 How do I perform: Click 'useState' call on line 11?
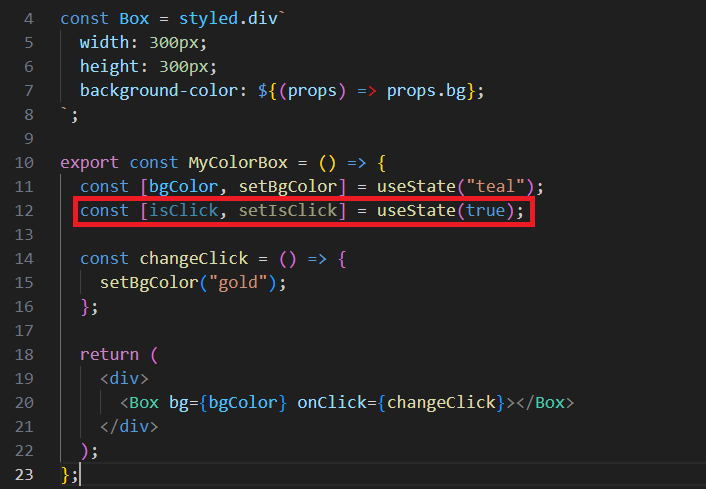[416, 187]
